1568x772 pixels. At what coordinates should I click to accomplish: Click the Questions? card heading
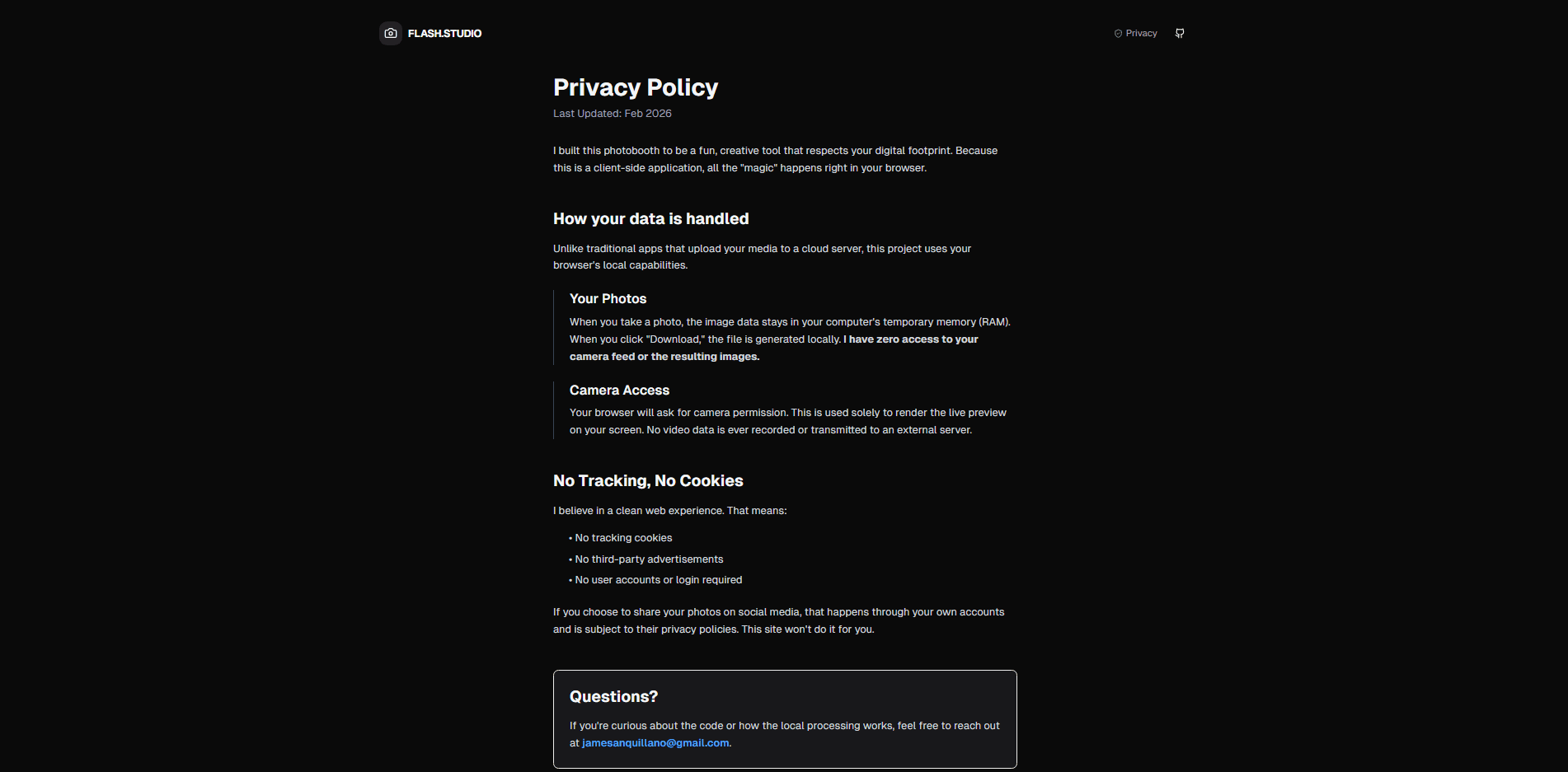pos(613,697)
